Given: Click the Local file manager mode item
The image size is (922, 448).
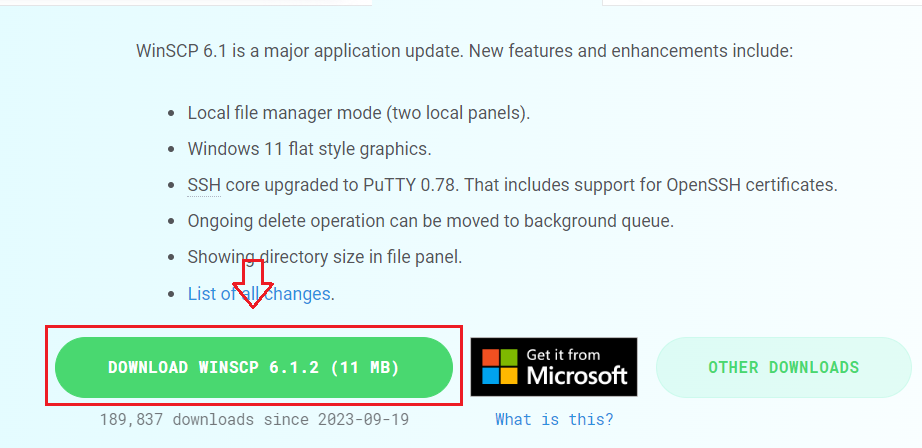Looking at the screenshot, I should tap(359, 113).
